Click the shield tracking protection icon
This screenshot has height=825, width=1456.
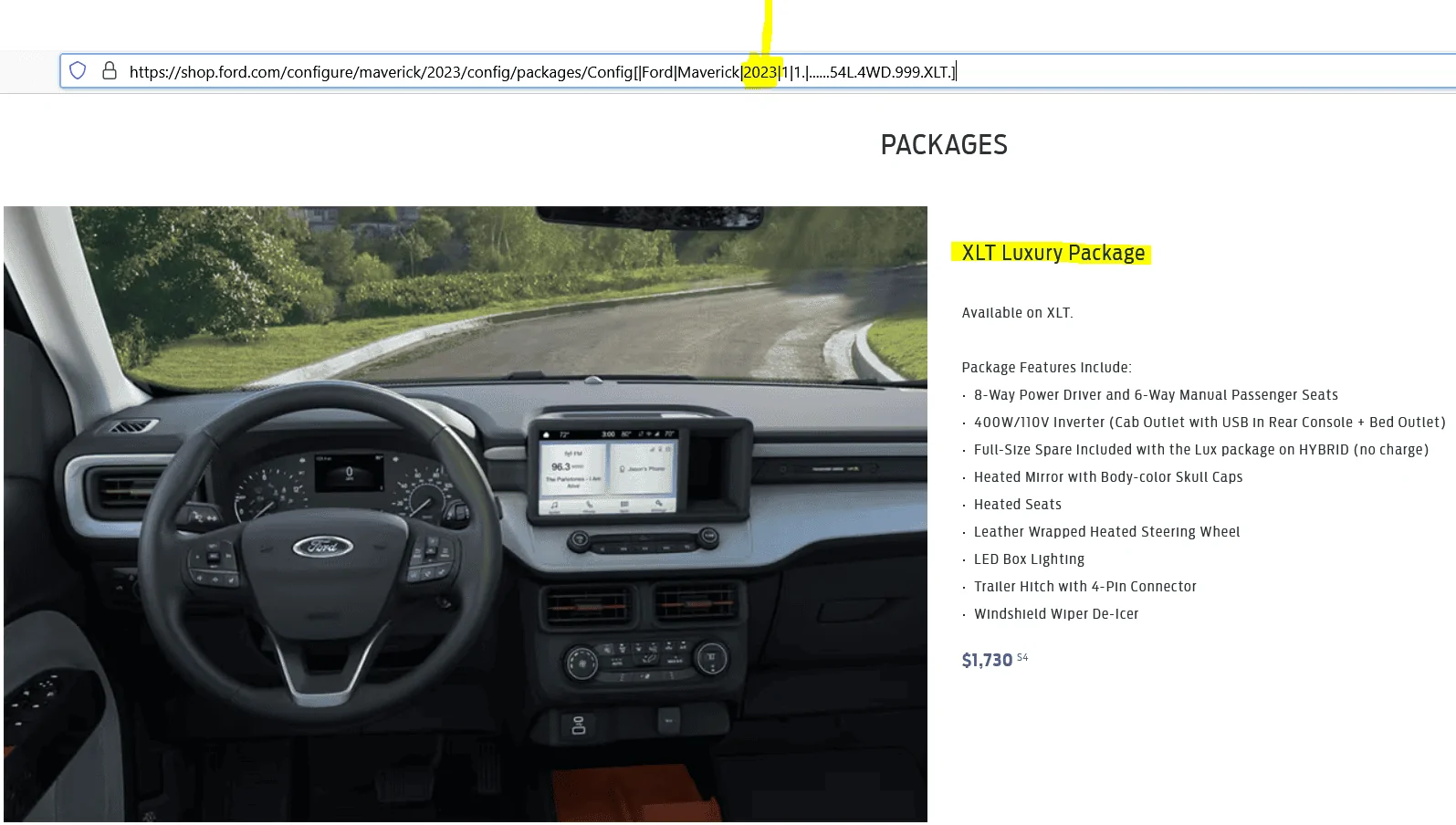pyautogui.click(x=78, y=71)
